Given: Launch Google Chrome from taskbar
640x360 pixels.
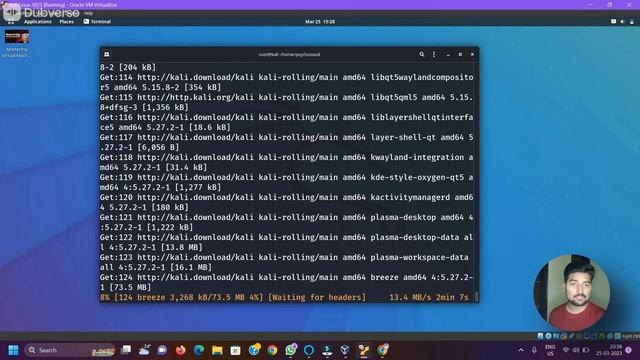Looking at the screenshot, I should (x=272, y=350).
